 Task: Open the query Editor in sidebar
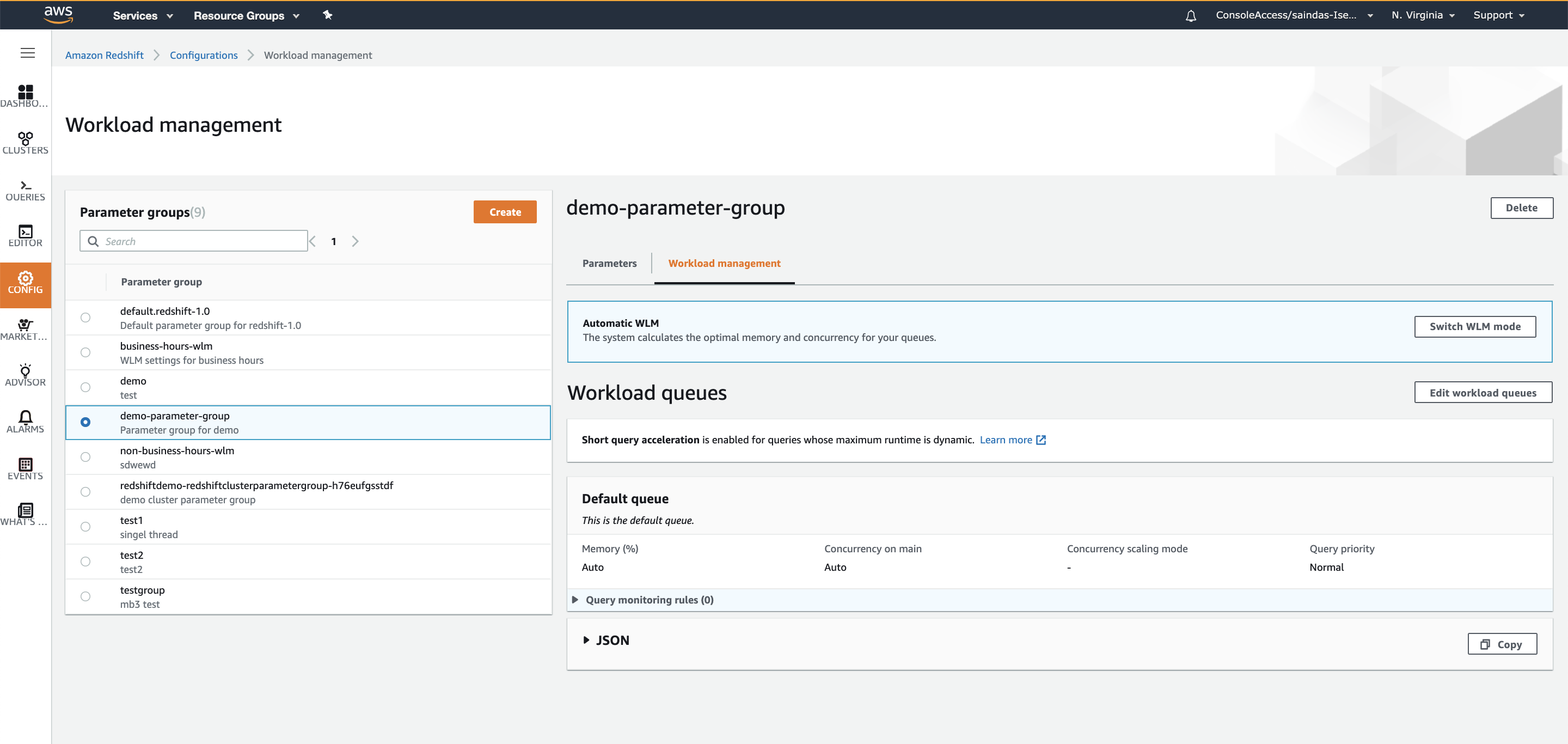coord(25,236)
